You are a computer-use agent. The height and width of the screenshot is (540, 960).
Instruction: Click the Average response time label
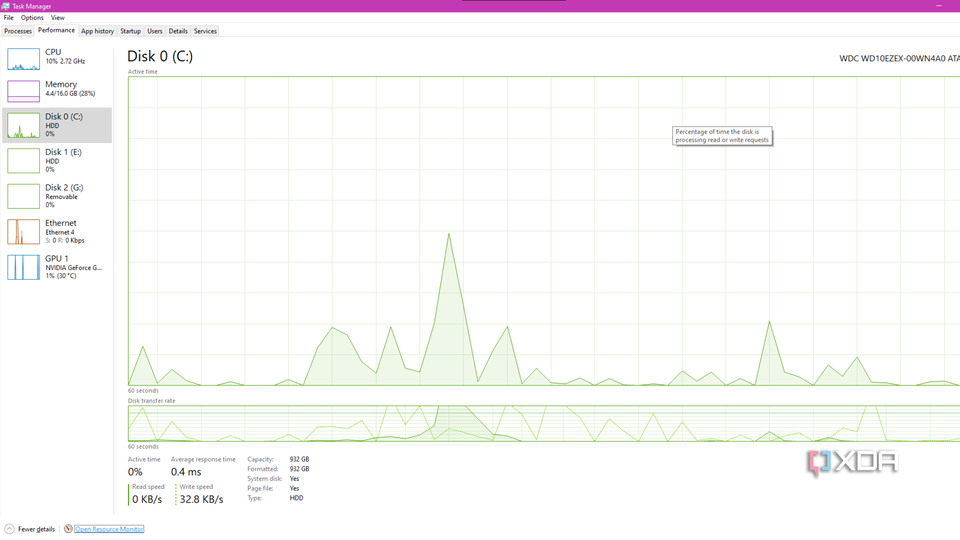point(203,459)
